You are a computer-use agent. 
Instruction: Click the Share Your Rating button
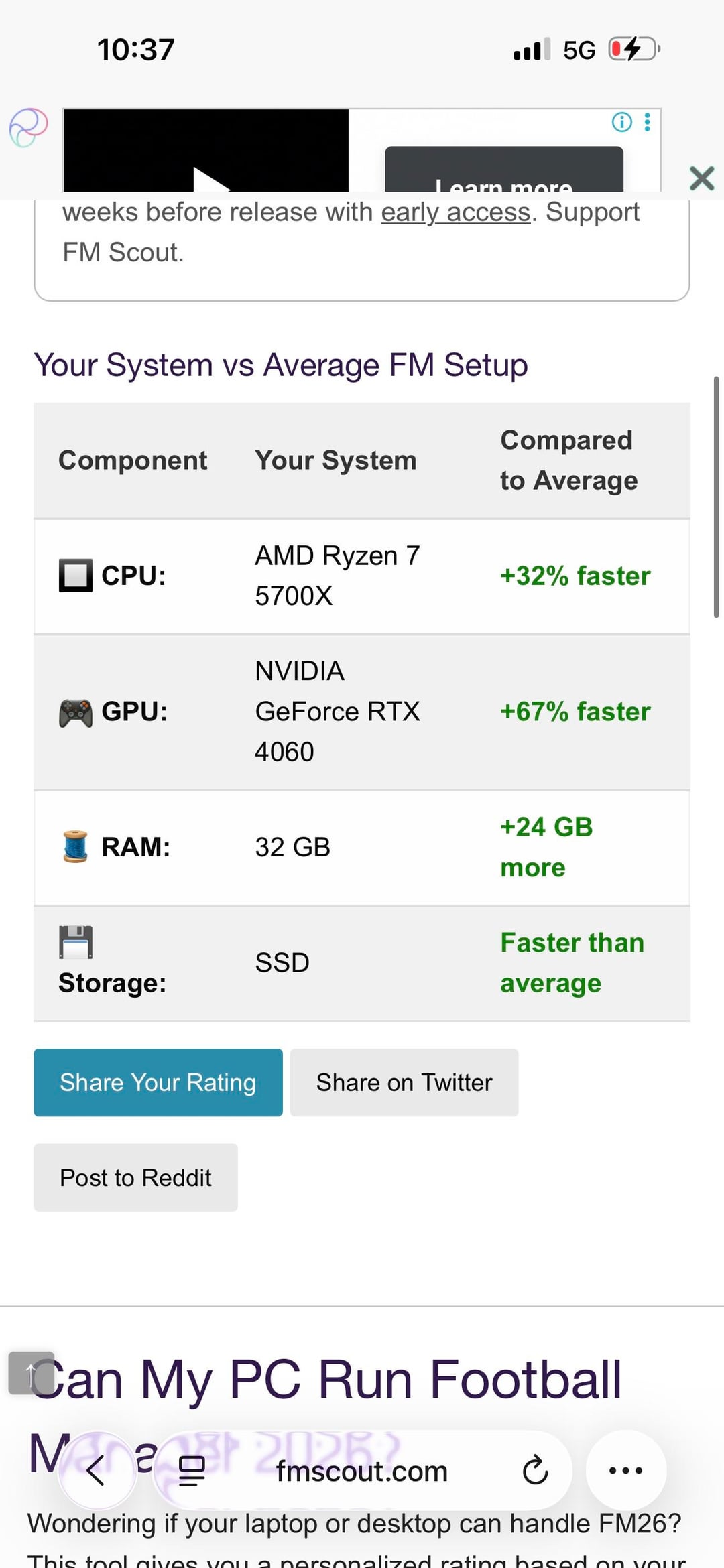point(158,1082)
